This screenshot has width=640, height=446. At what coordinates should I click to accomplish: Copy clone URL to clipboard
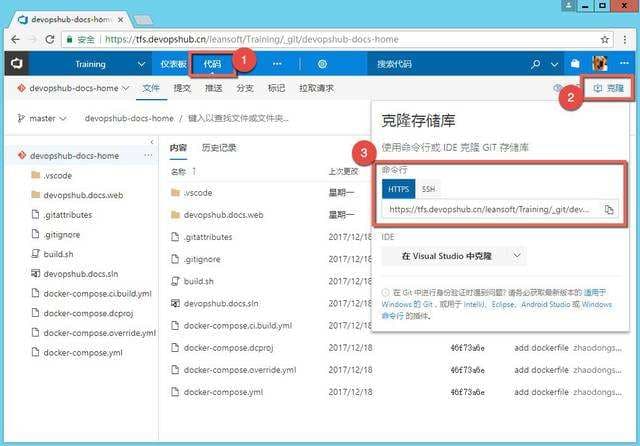tap(609, 210)
